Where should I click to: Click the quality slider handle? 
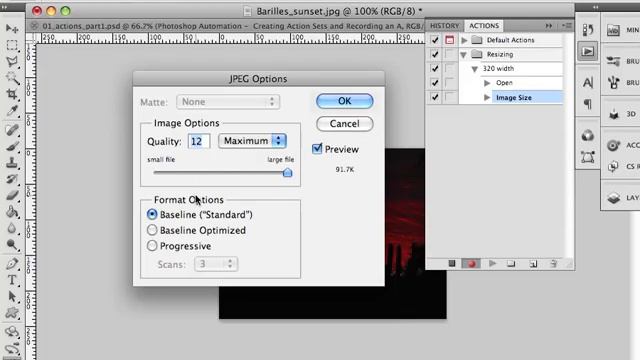tap(287, 173)
